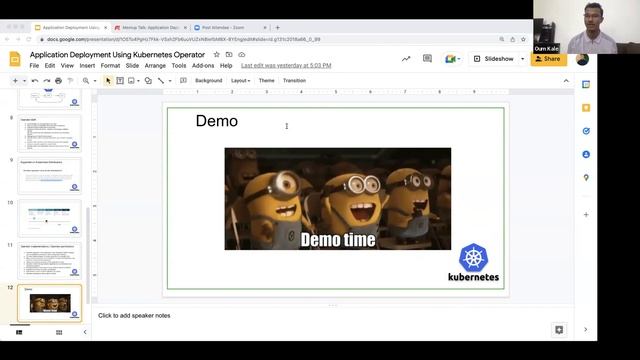Click the Paint format icon

coord(70,81)
